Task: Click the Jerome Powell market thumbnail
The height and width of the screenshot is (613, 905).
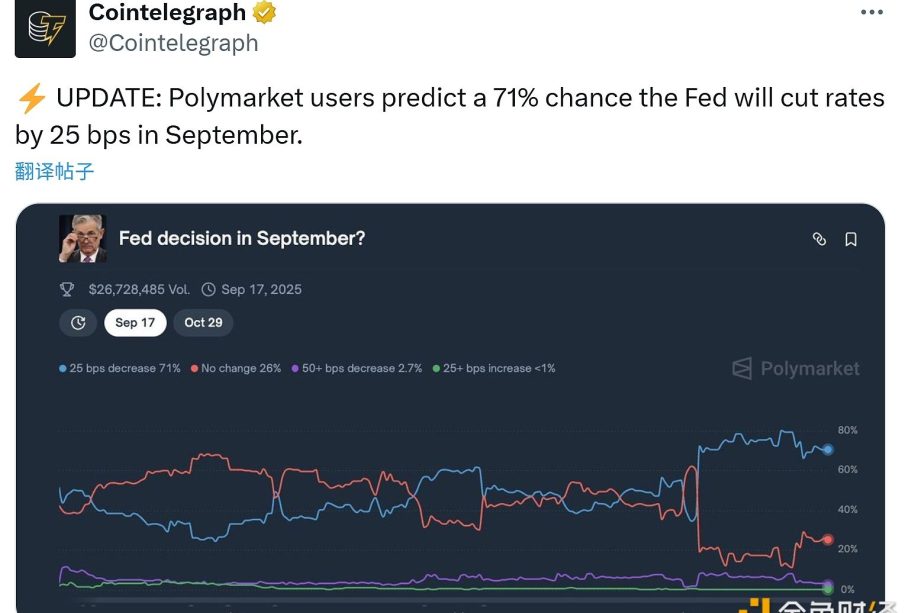Action: point(83,239)
